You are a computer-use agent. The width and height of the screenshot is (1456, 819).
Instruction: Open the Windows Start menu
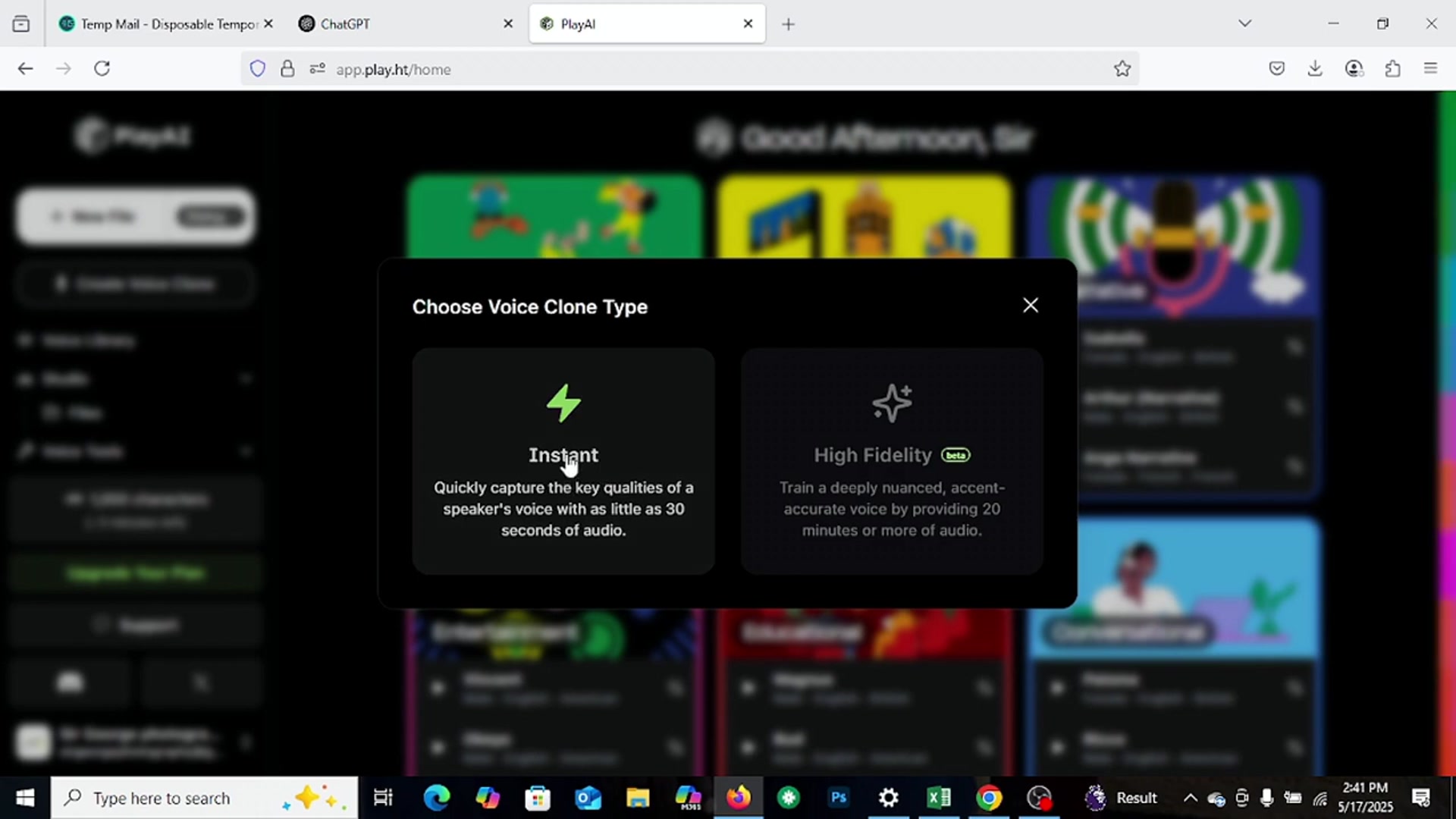tap(25, 798)
